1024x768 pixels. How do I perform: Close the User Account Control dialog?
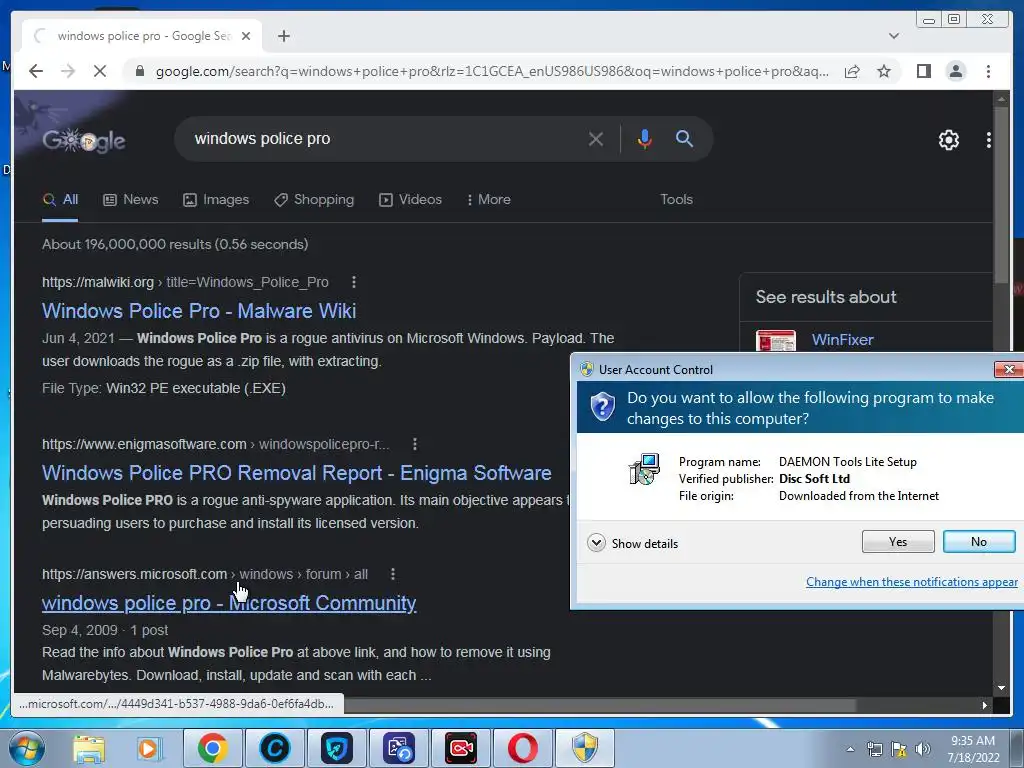tap(1008, 370)
